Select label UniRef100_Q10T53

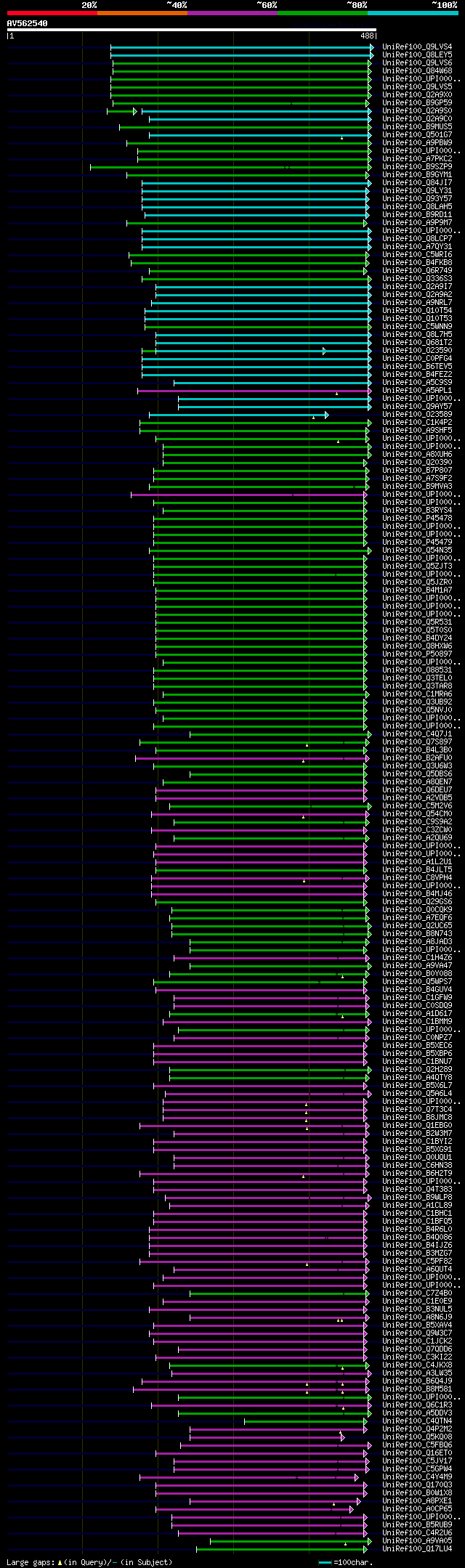(x=417, y=319)
